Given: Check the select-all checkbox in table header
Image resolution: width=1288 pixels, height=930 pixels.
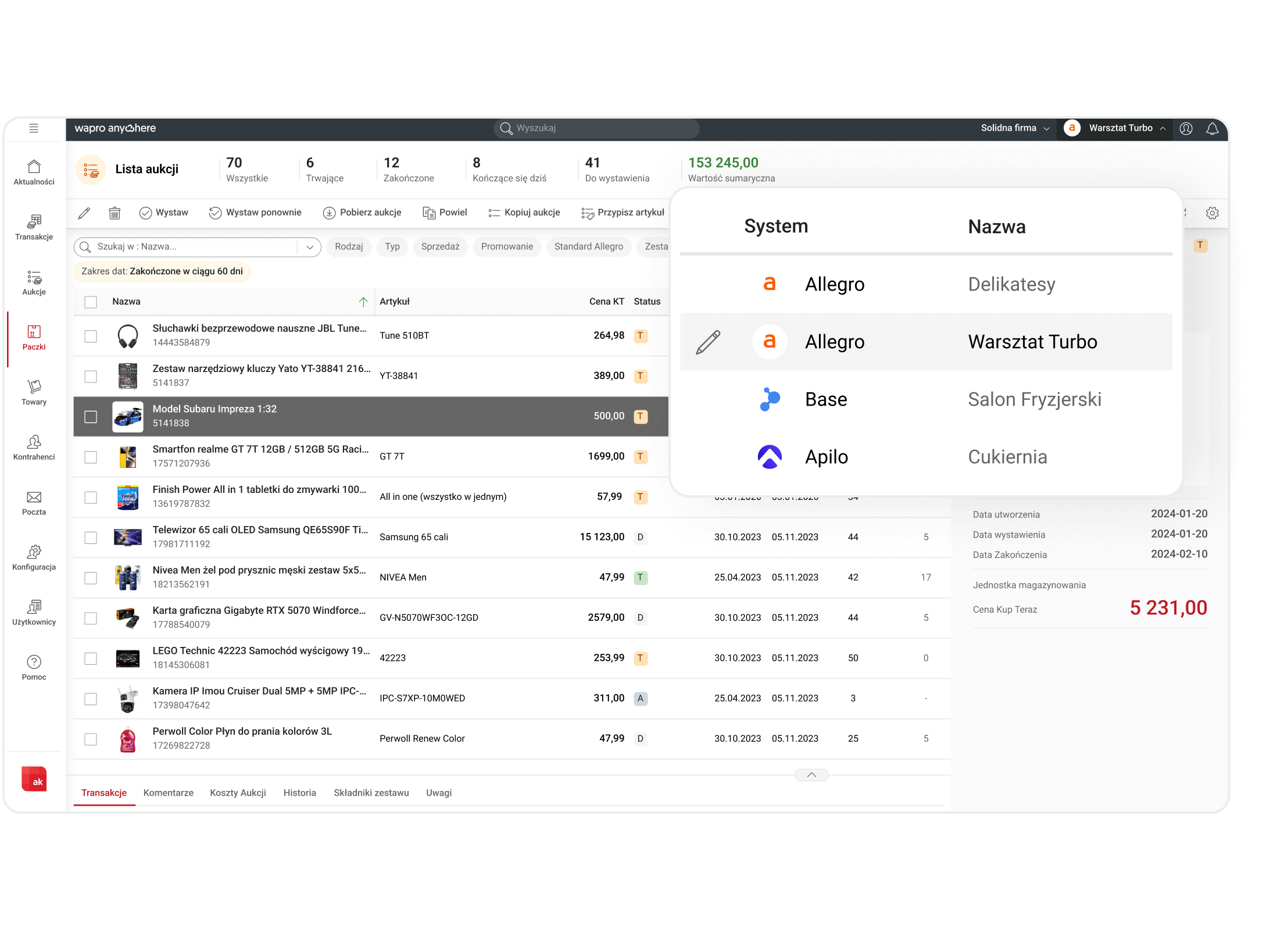Looking at the screenshot, I should pyautogui.click(x=91, y=302).
